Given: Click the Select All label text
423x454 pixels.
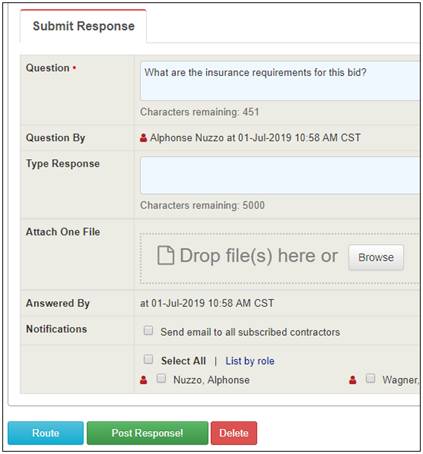Looking at the screenshot, I should coord(183,361).
